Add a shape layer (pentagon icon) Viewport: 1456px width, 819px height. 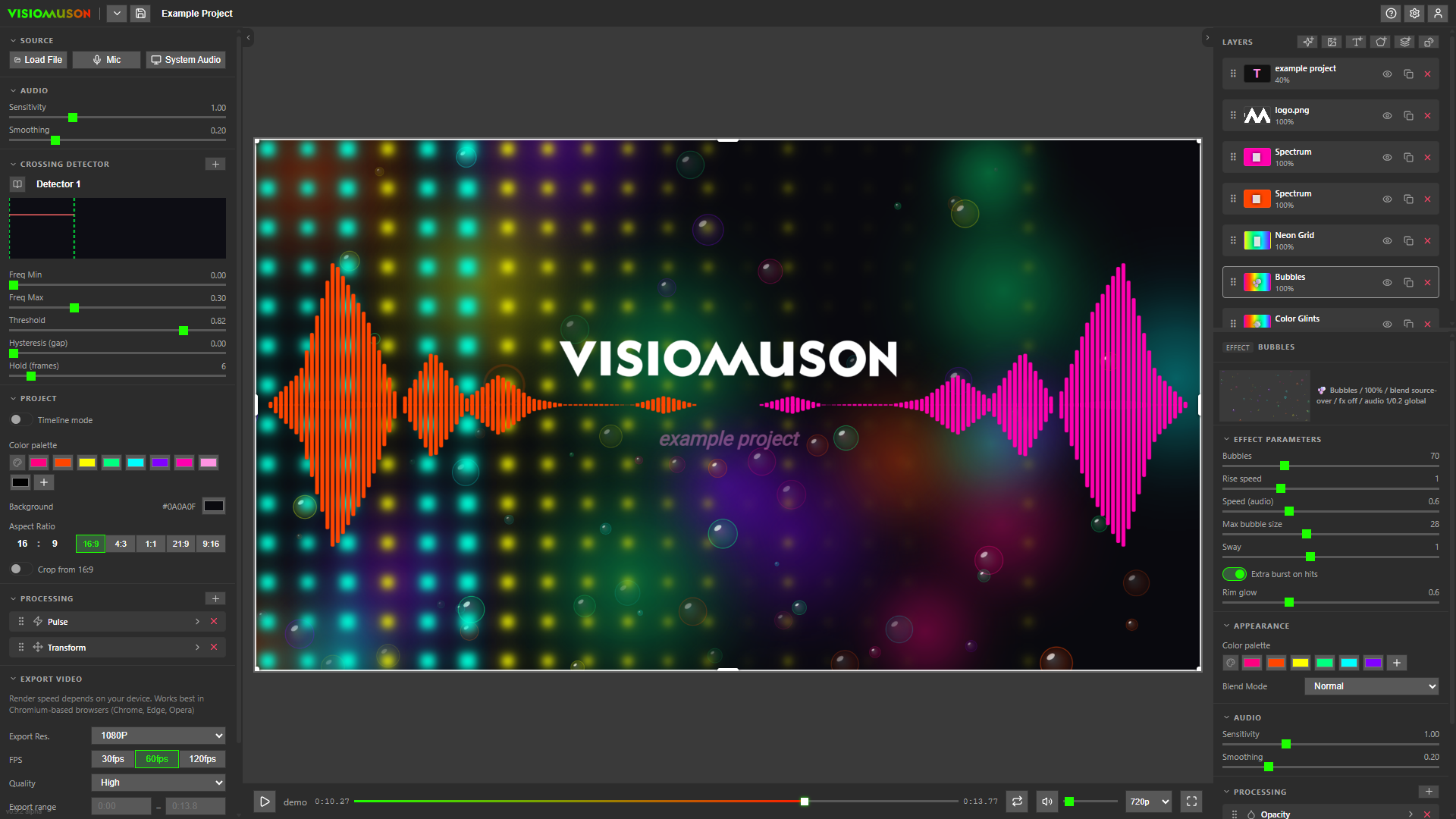pos(1381,42)
